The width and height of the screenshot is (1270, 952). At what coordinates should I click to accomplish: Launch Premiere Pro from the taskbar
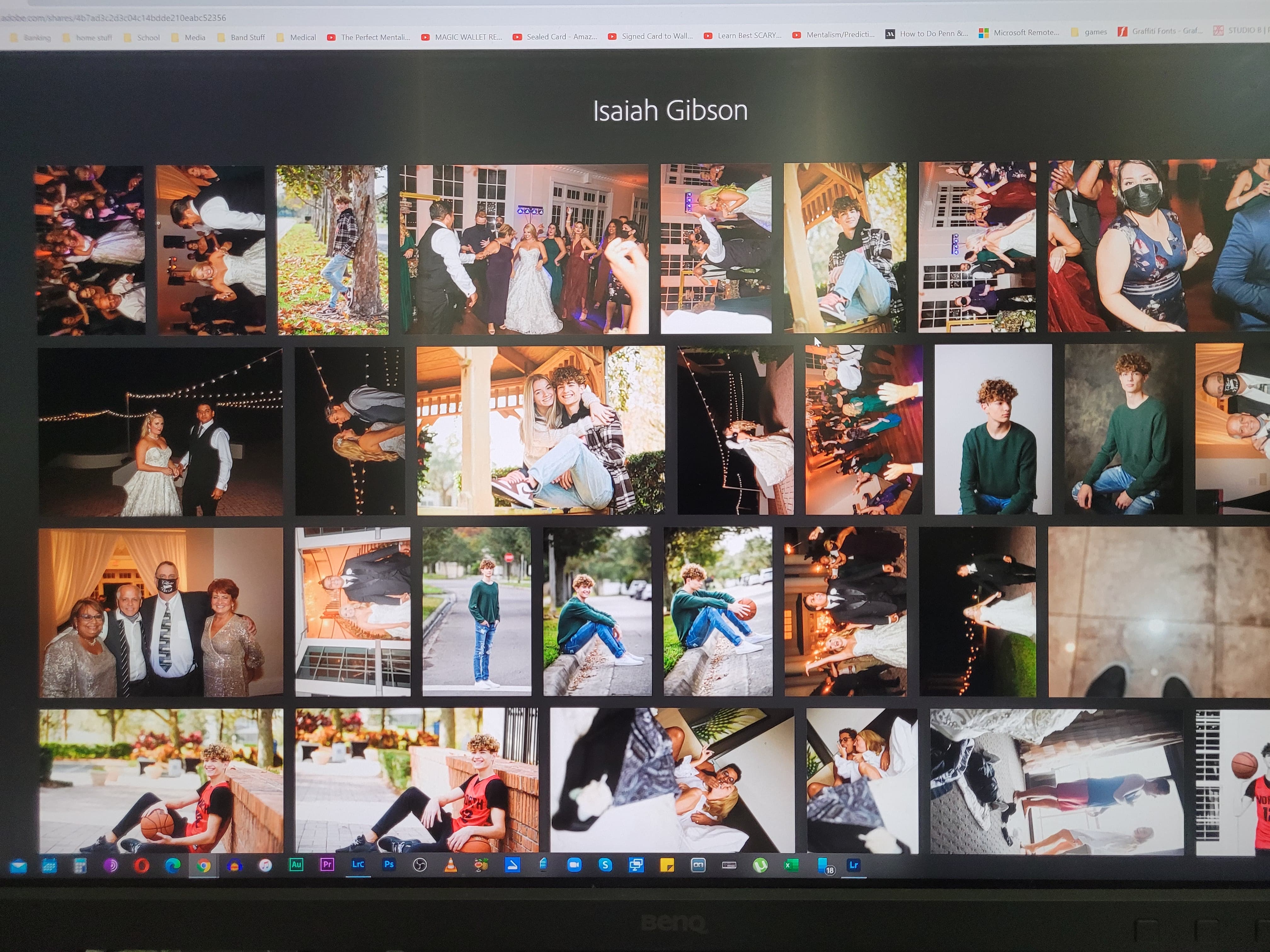coord(327,864)
